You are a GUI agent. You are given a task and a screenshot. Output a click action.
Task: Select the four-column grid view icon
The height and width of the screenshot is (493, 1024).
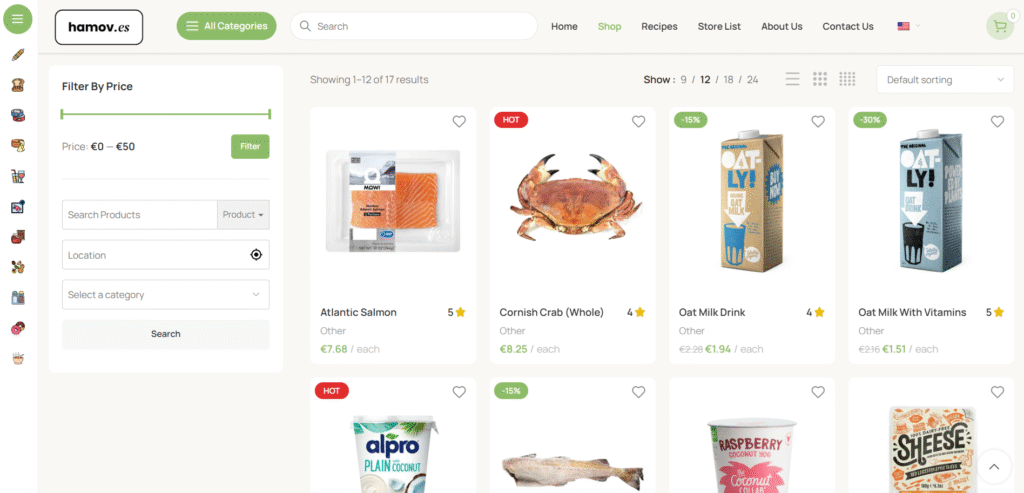click(847, 79)
